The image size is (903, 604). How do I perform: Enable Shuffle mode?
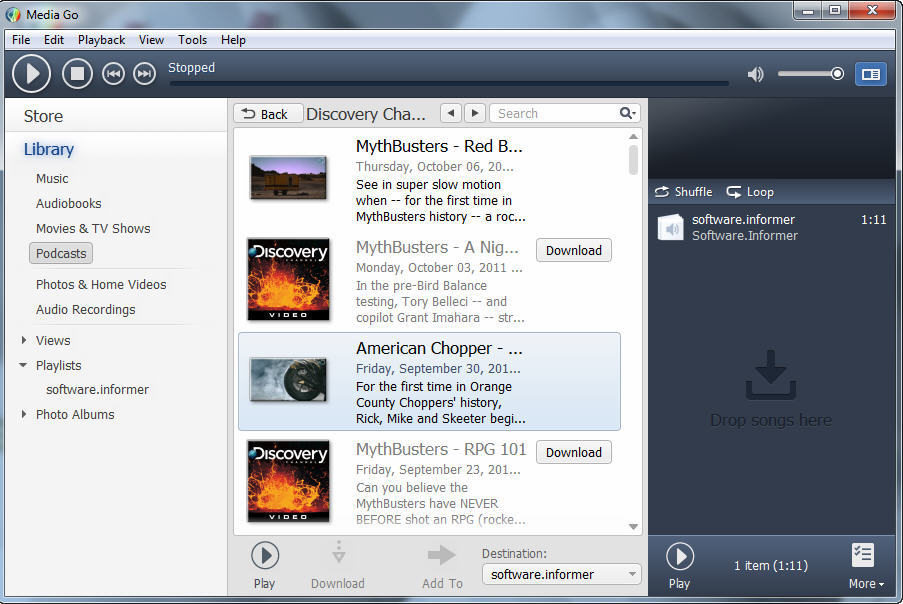(x=683, y=191)
